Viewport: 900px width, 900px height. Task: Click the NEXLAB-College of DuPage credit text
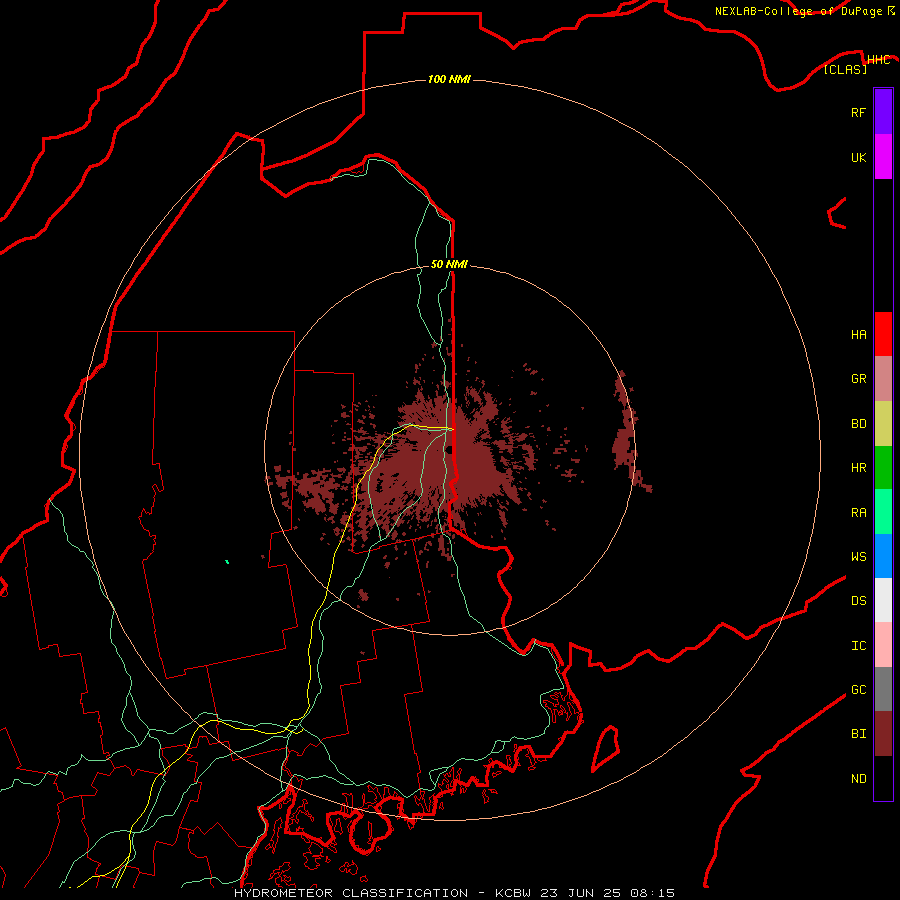tap(798, 11)
